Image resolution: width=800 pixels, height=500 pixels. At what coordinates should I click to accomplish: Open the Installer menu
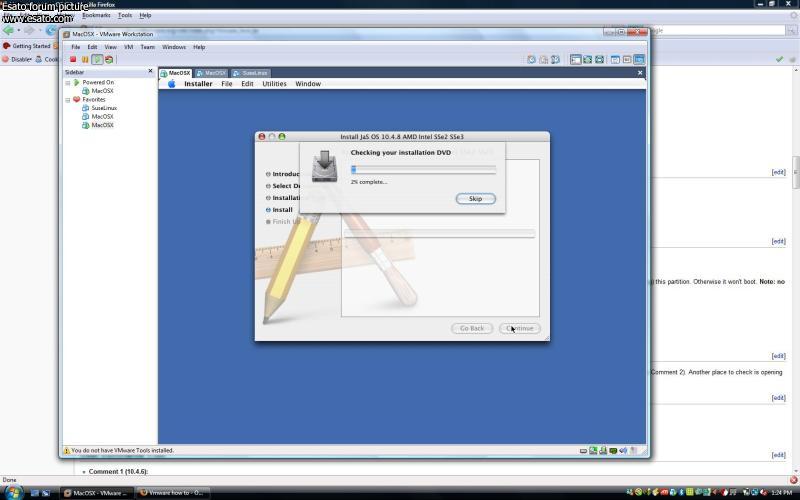click(198, 84)
